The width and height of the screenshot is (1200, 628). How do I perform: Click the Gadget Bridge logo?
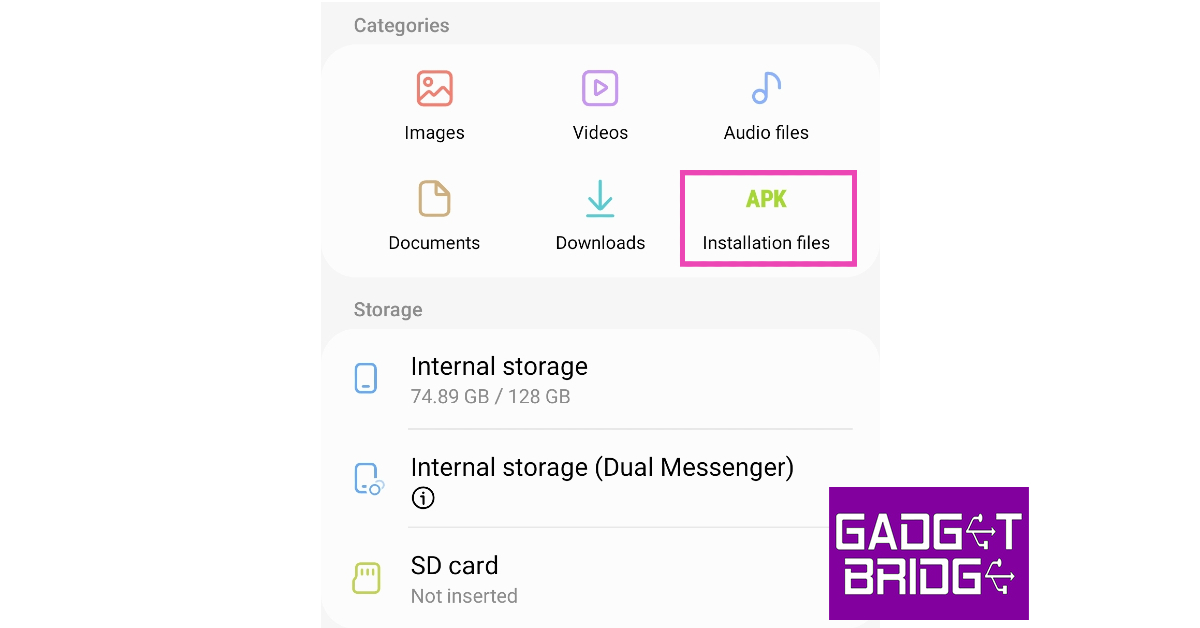[x=928, y=553]
